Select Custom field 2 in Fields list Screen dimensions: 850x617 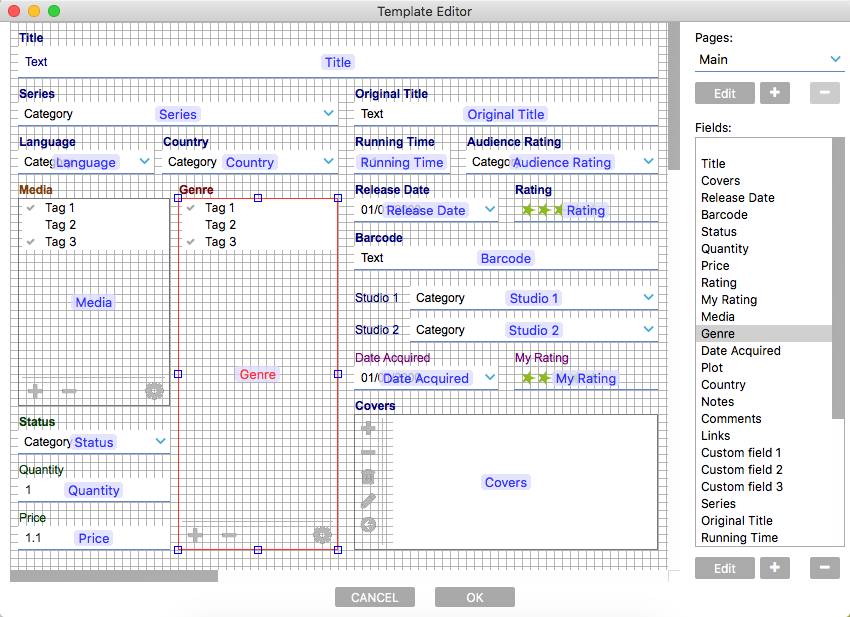coord(764,470)
